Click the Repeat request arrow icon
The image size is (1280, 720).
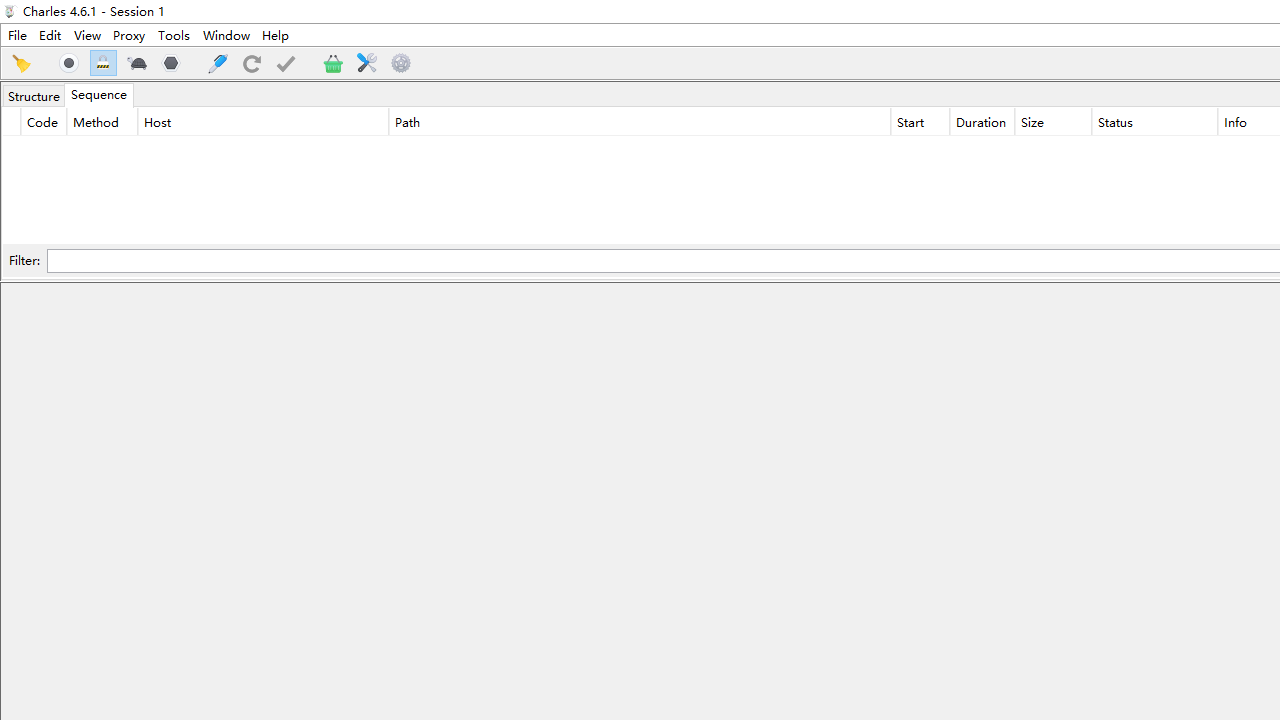252,64
